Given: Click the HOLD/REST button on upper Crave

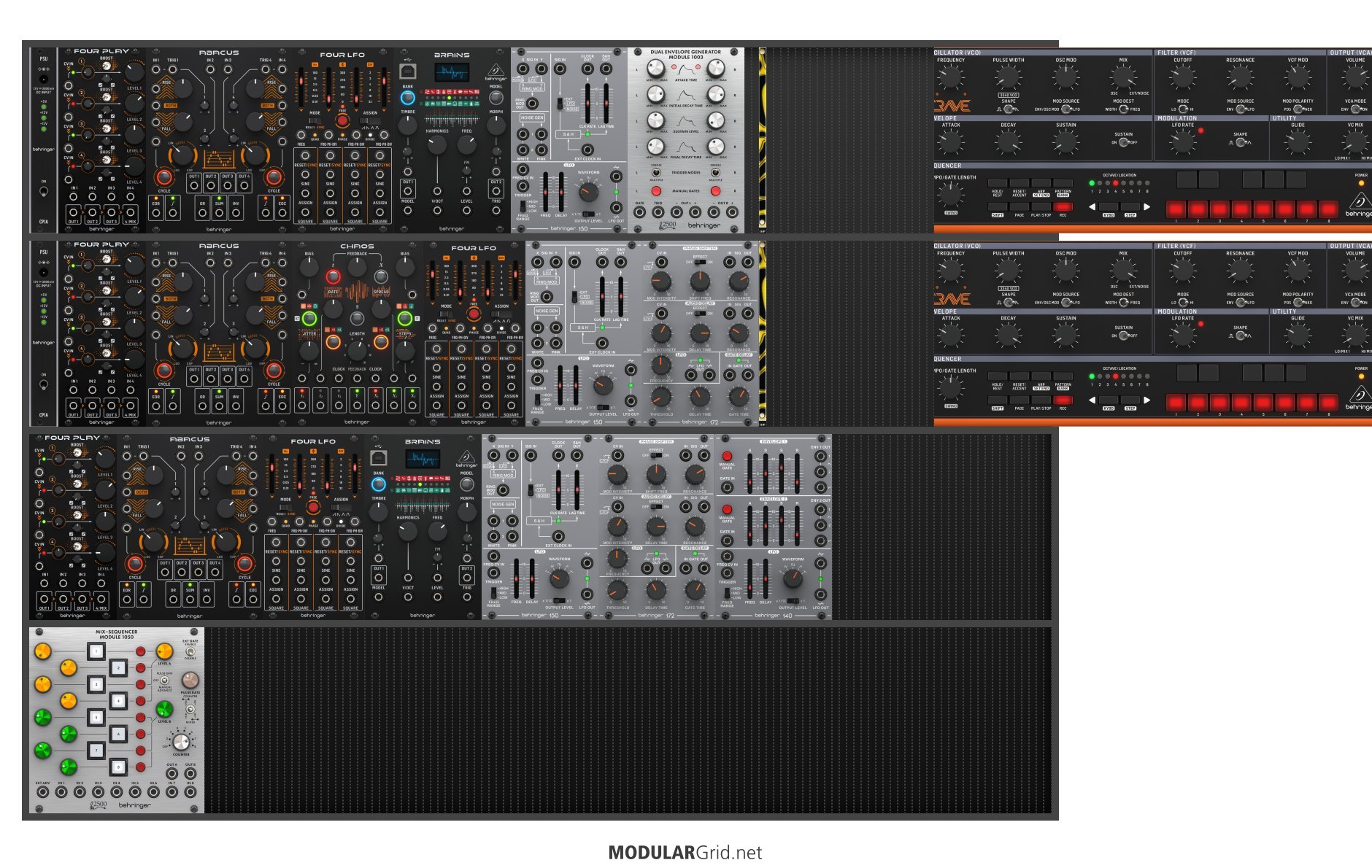Looking at the screenshot, I should pos(998,182).
